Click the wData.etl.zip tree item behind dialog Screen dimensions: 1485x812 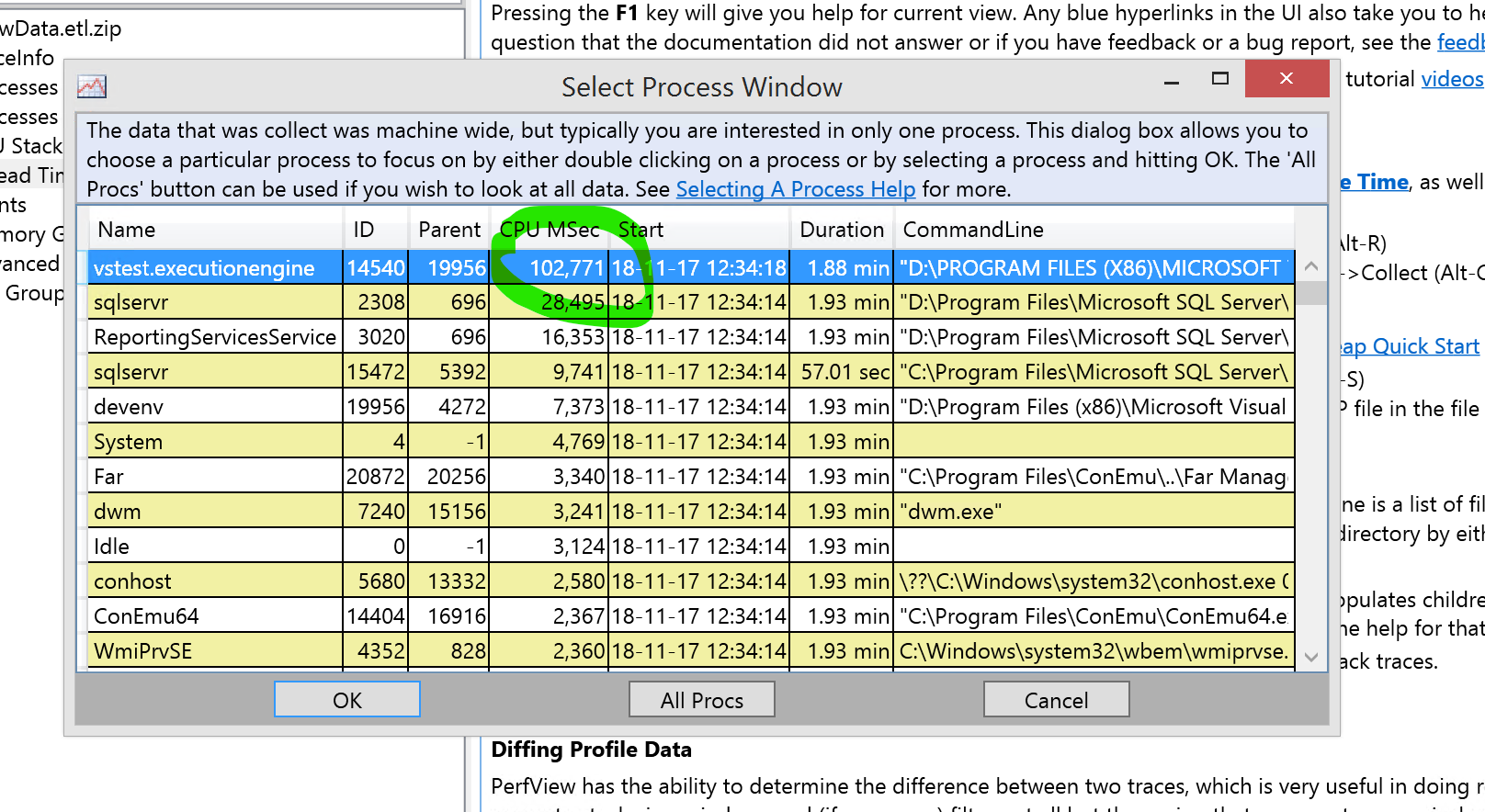coord(61,28)
